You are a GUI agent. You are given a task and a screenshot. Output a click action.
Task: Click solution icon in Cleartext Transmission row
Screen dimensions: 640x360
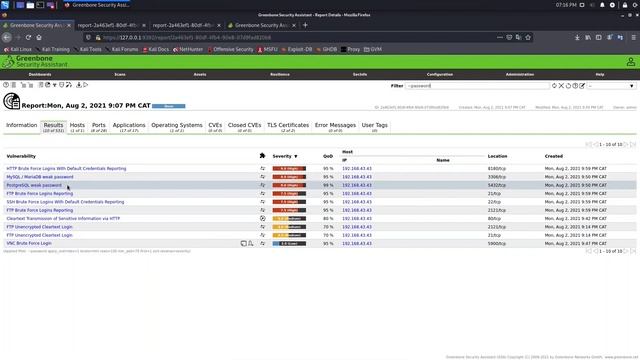(262, 218)
